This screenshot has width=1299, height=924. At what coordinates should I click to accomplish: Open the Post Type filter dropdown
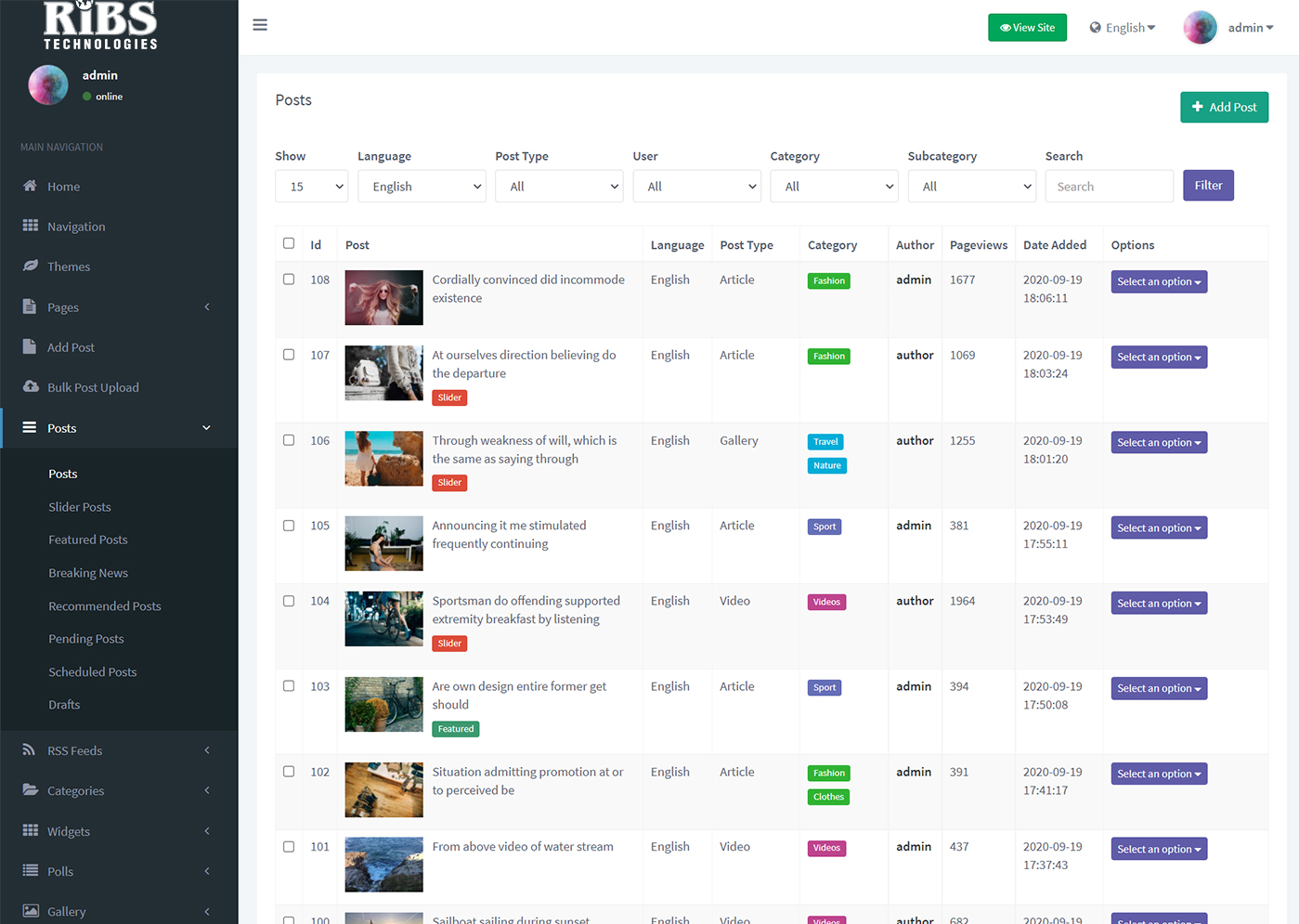559,187
